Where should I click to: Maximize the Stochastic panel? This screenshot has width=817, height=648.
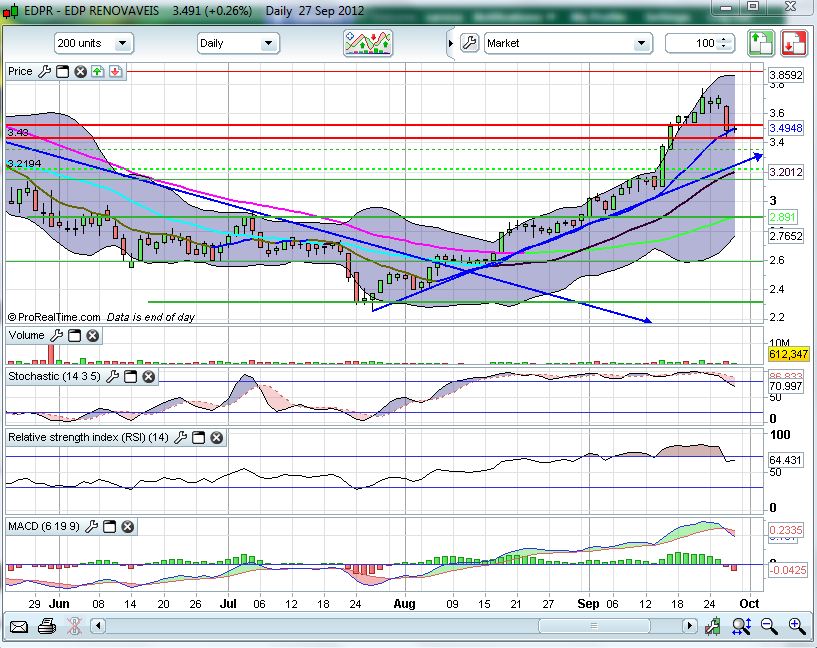click(x=130, y=376)
